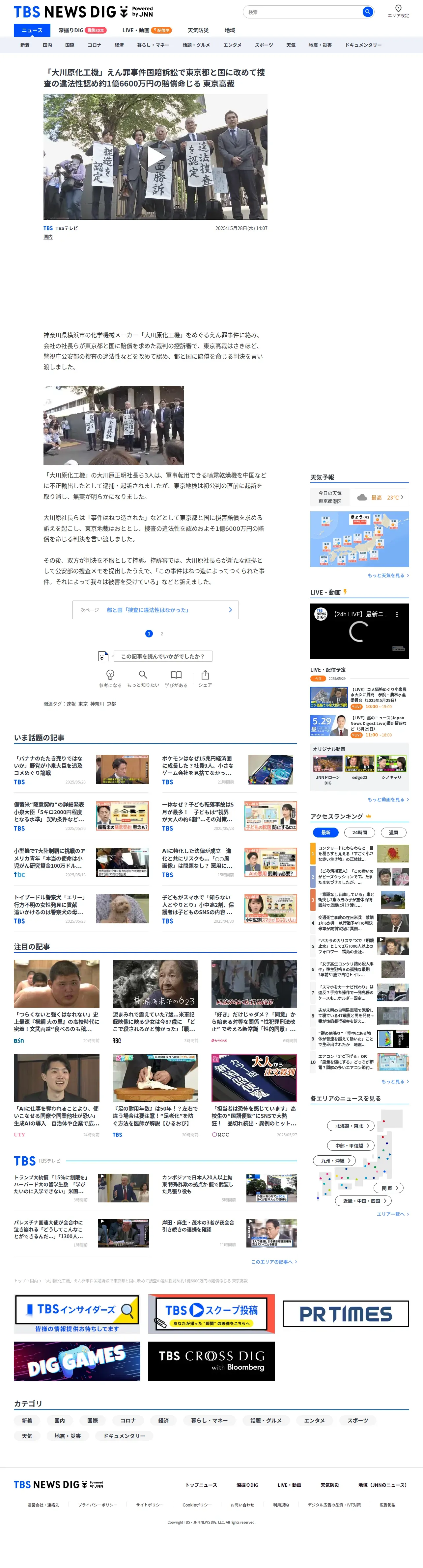This screenshot has width=423, height=1568.
Task: Switch to the ニュース main tab
Action: tap(32, 30)
